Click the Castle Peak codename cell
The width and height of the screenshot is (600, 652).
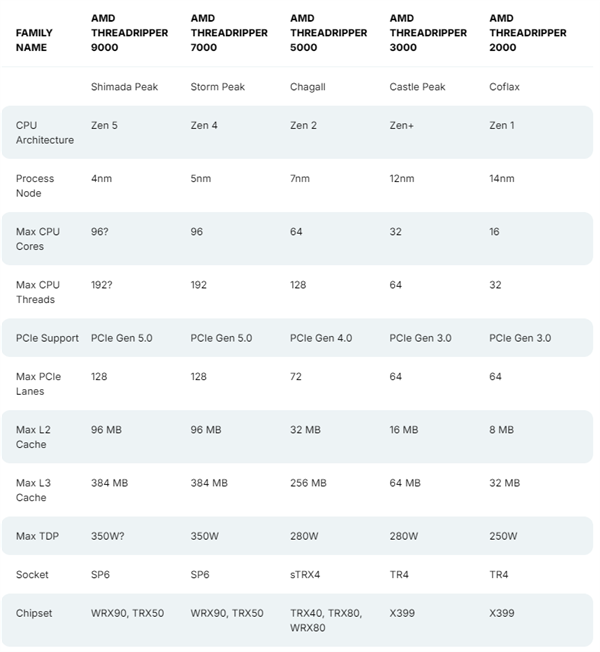pyautogui.click(x=419, y=87)
